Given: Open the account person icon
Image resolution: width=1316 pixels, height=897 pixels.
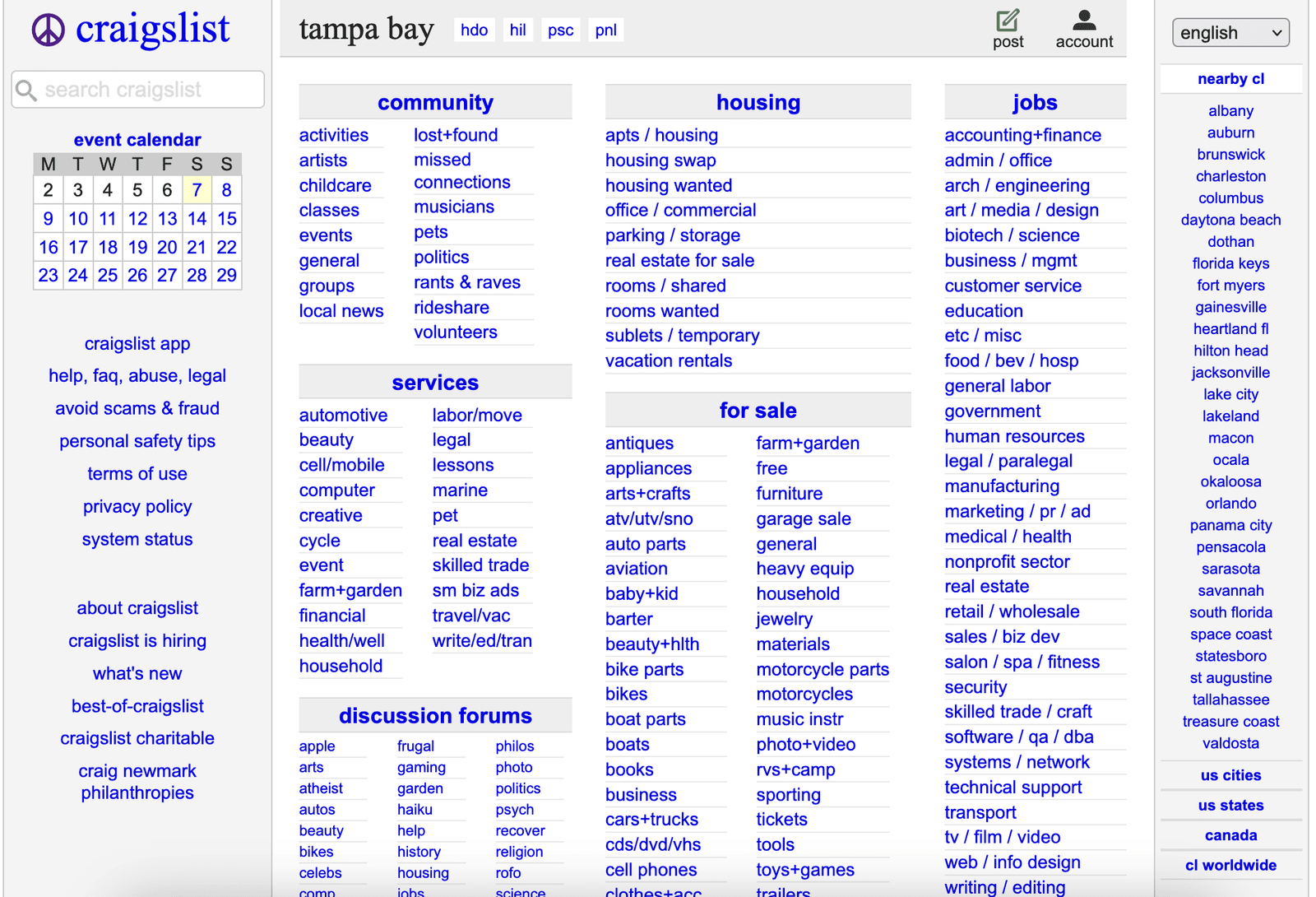Looking at the screenshot, I should click(x=1084, y=20).
